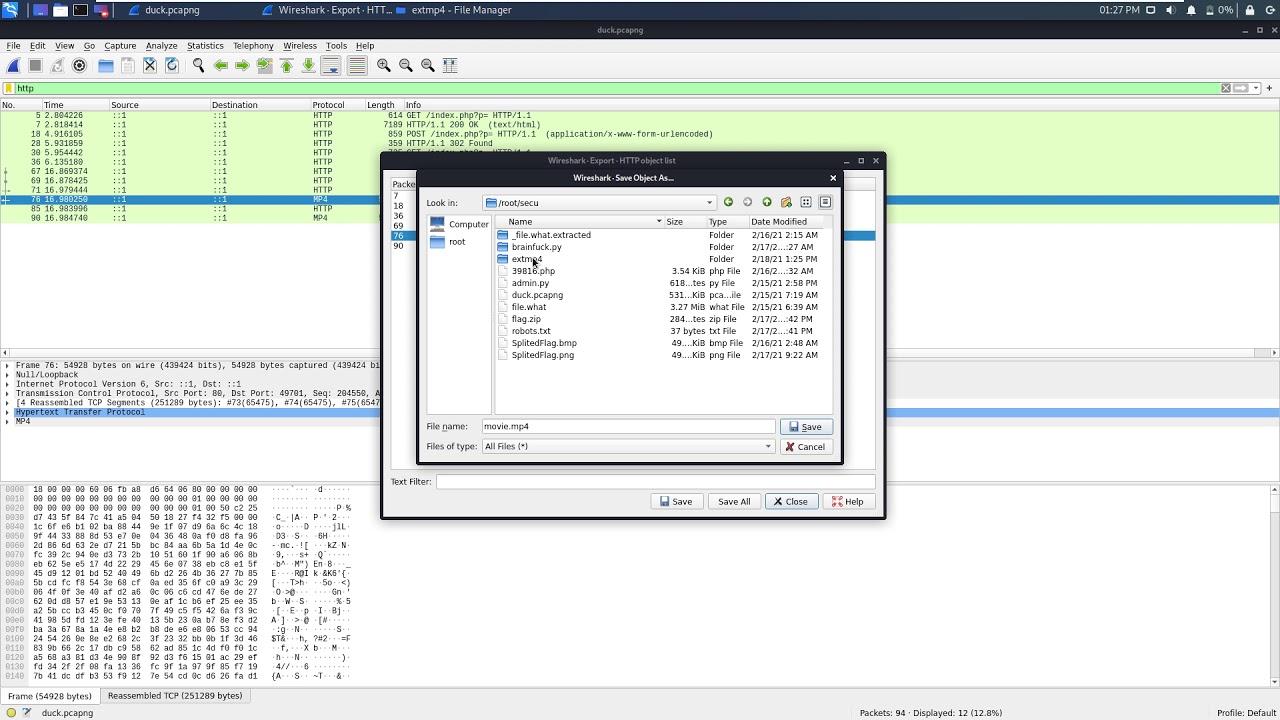Image resolution: width=1280 pixels, height=720 pixels.
Task: Go forward with the right green arrow
Action: 242,66
